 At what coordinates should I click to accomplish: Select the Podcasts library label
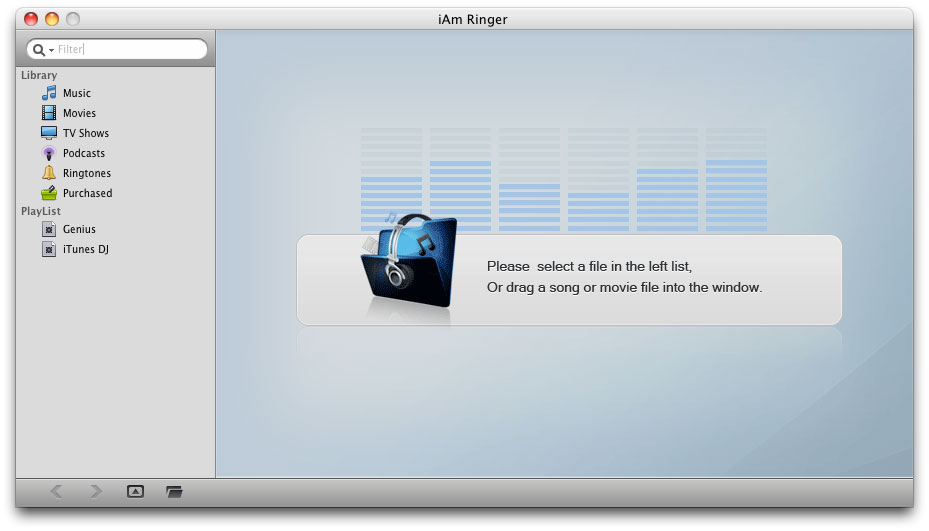pos(84,153)
